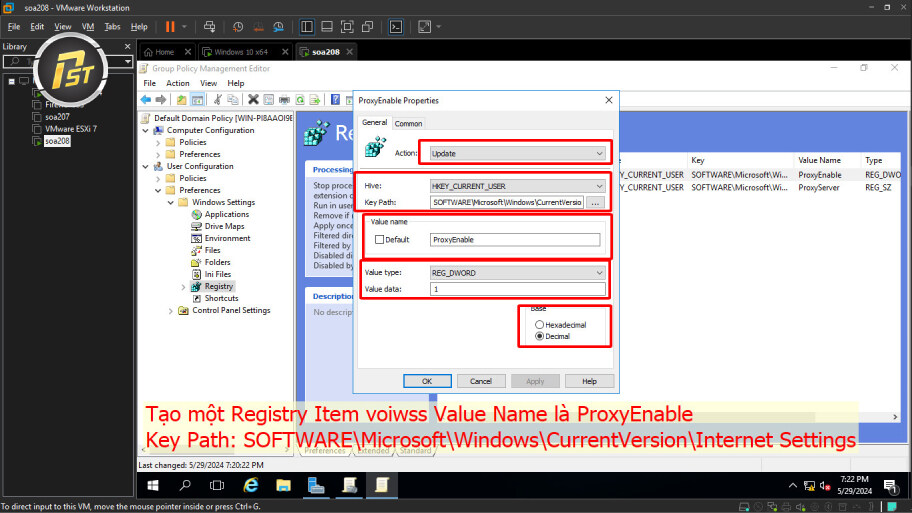Click Key Path browse ellipsis button
Screen dimensions: 912x513
[x=595, y=202]
